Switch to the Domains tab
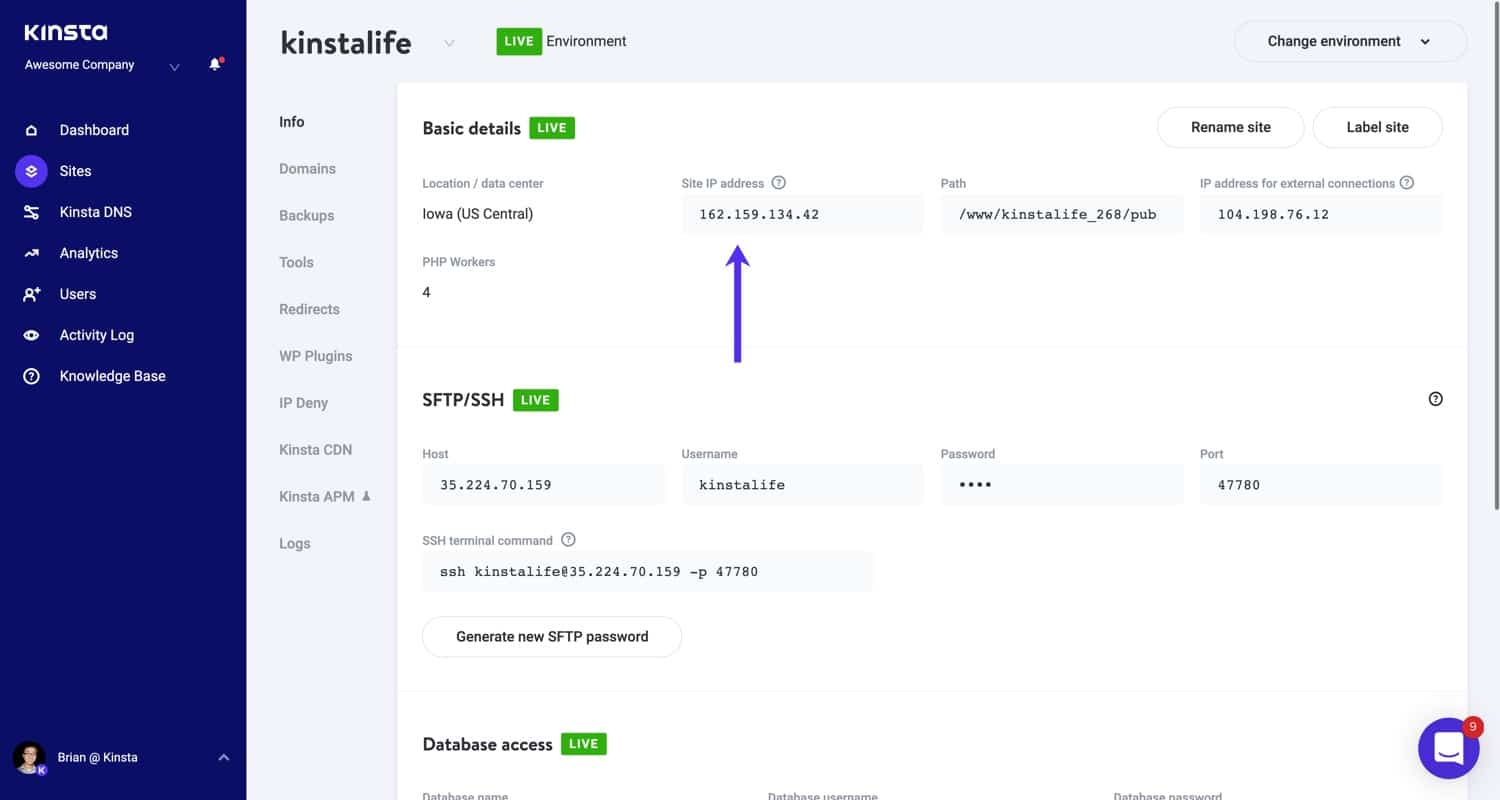Screen dimensions: 1500x800 [x=307, y=169]
